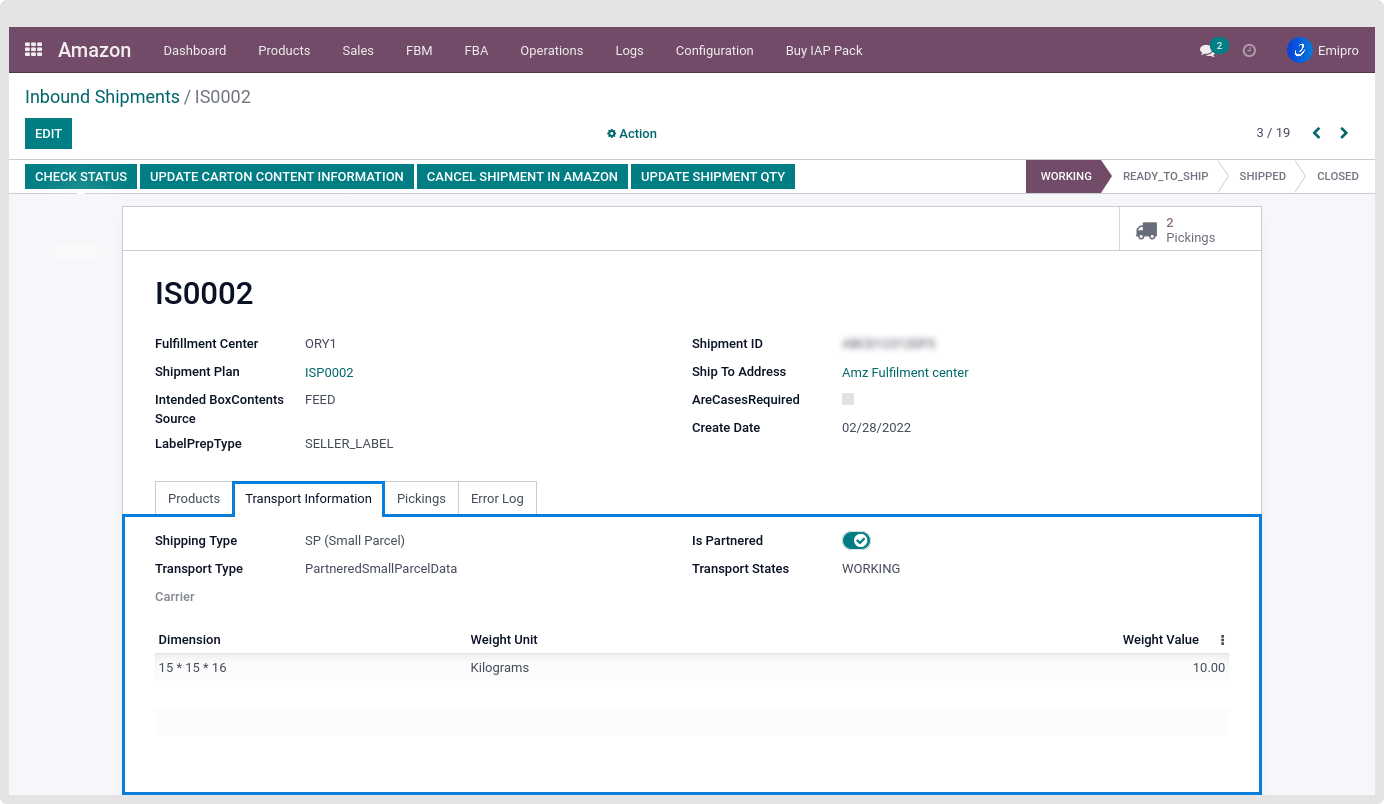Image resolution: width=1384 pixels, height=804 pixels.
Task: Click Cancel Shipment in Amazon button
Action: click(x=522, y=176)
